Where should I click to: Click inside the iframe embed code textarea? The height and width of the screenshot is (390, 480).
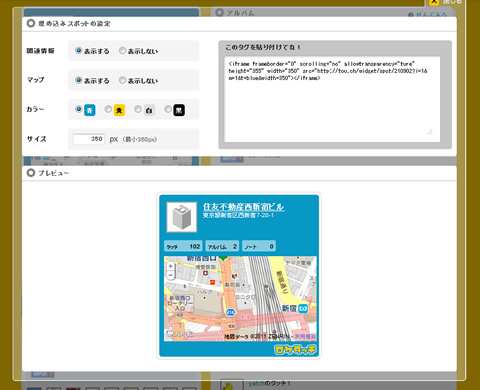tap(332, 99)
